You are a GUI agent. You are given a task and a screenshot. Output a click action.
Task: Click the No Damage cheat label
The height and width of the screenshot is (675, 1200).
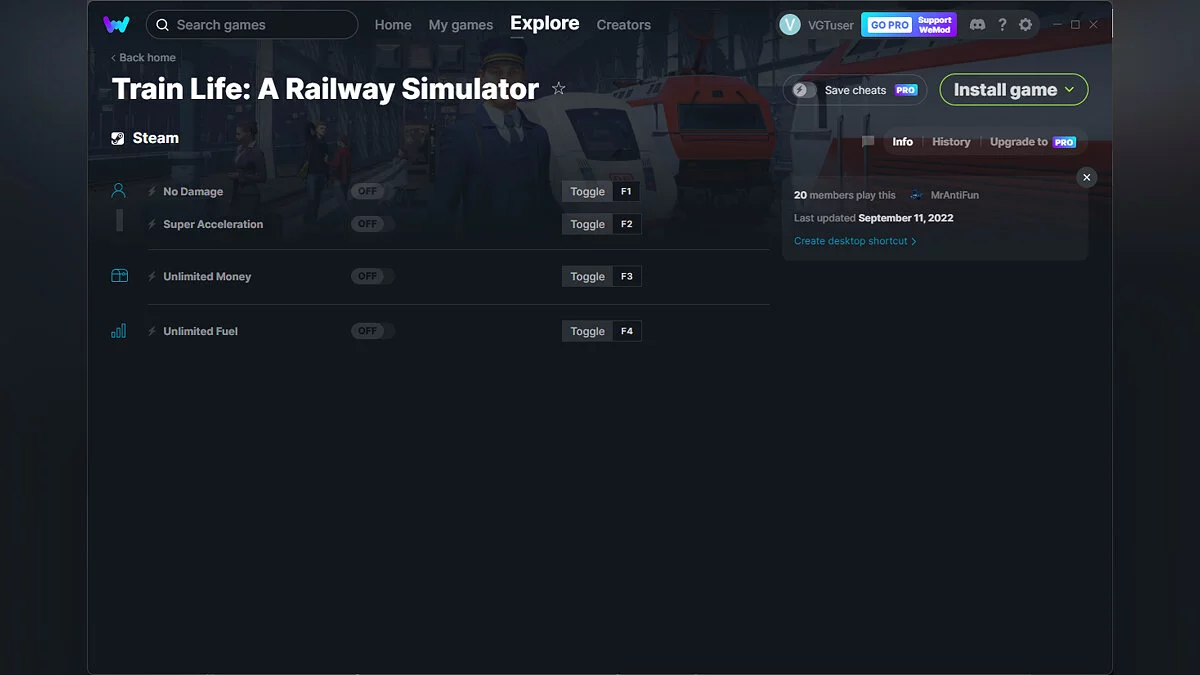(193, 191)
